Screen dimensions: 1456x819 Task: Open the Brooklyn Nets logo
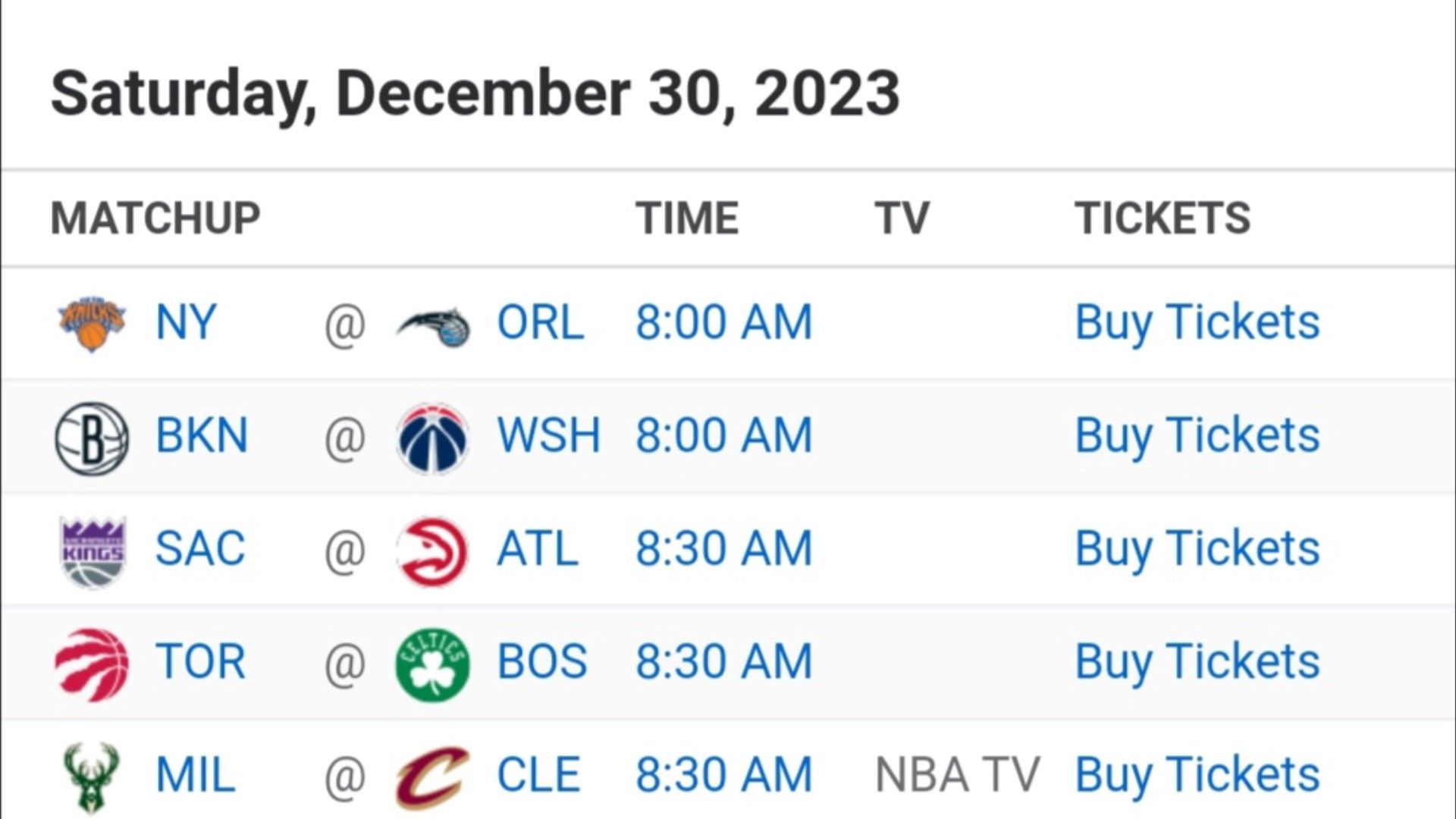92,438
